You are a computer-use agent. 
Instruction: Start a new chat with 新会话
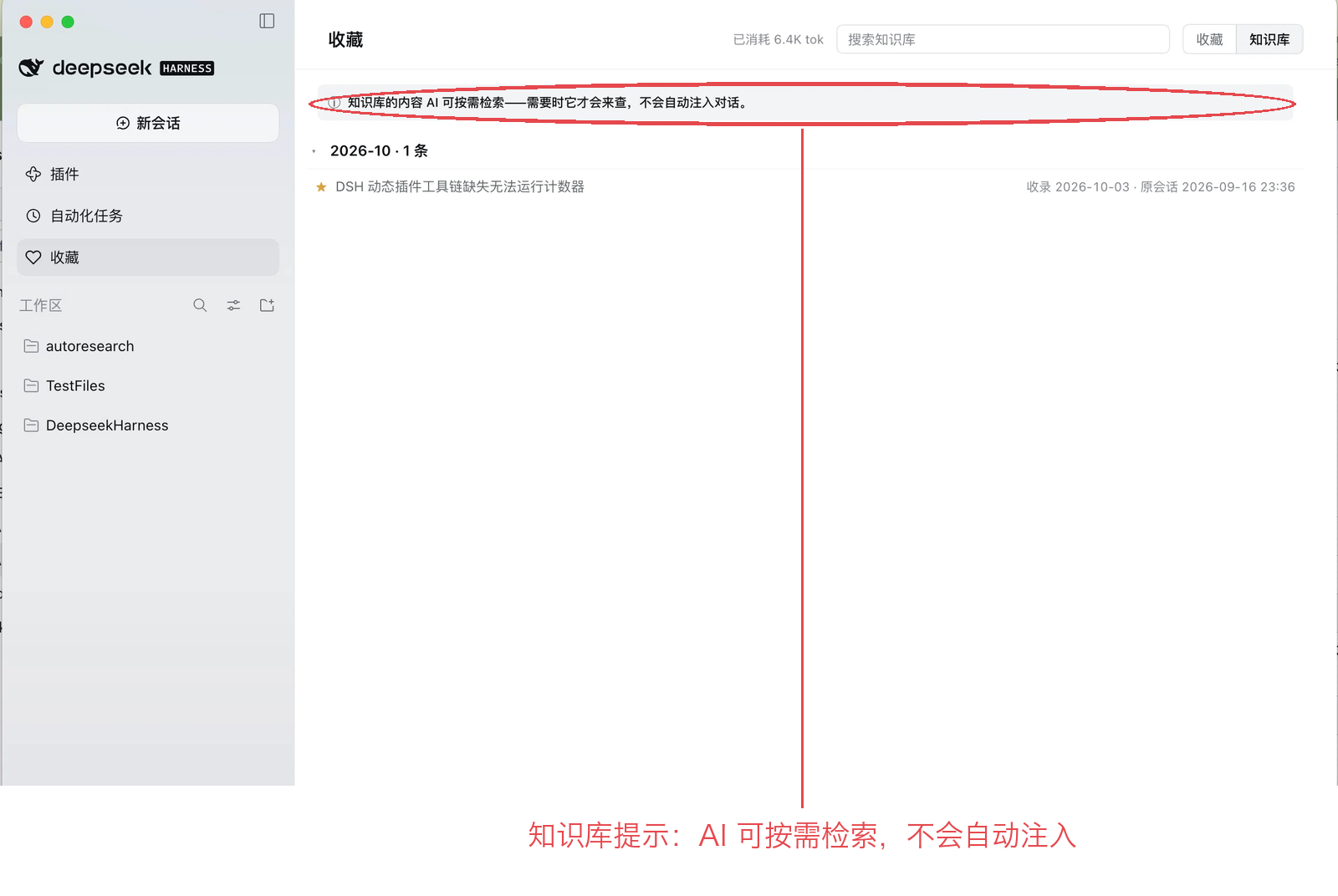[148, 123]
